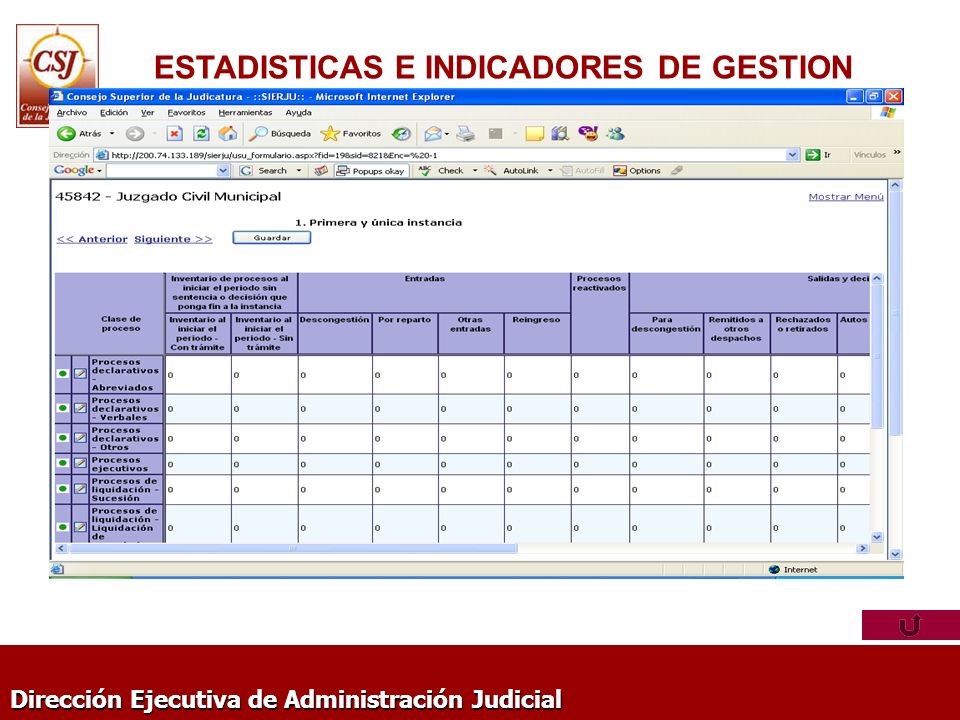The width and height of the screenshot is (960, 720).
Task: Edit the Procesos ejecutivos row pencil
Action: pos(80,463)
